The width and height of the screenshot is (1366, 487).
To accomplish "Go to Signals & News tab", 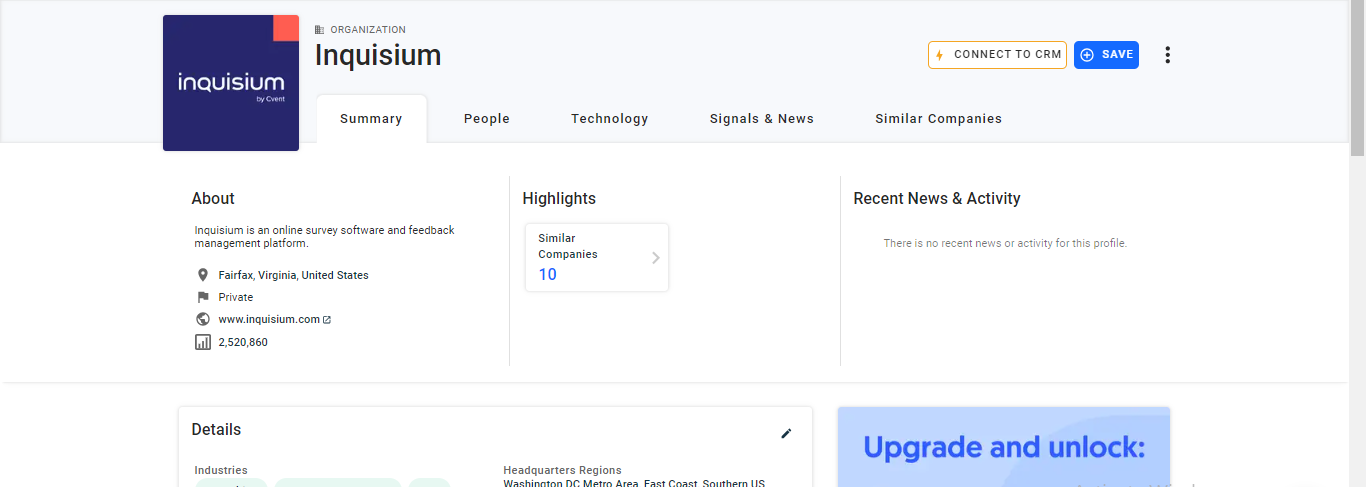I will (x=761, y=119).
